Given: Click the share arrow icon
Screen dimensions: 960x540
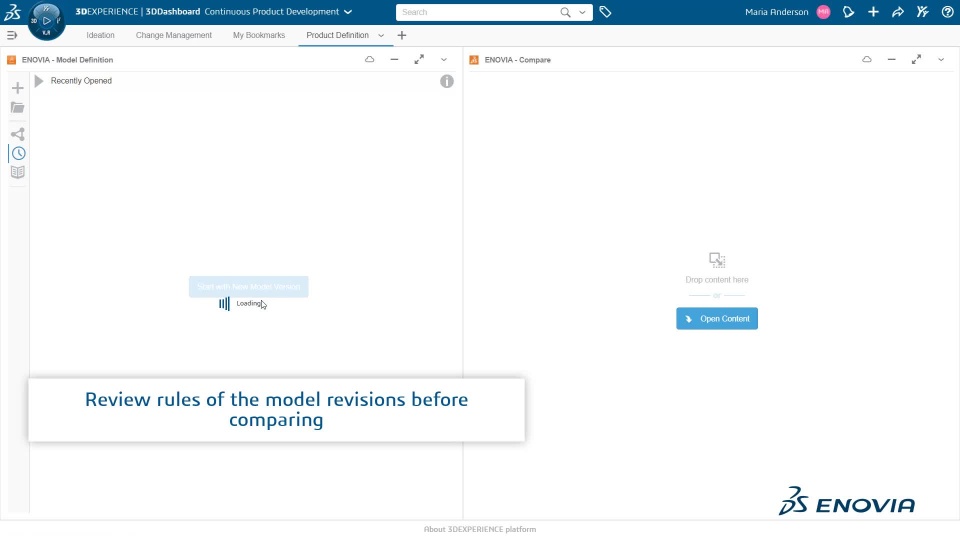Looking at the screenshot, I should coord(898,12).
